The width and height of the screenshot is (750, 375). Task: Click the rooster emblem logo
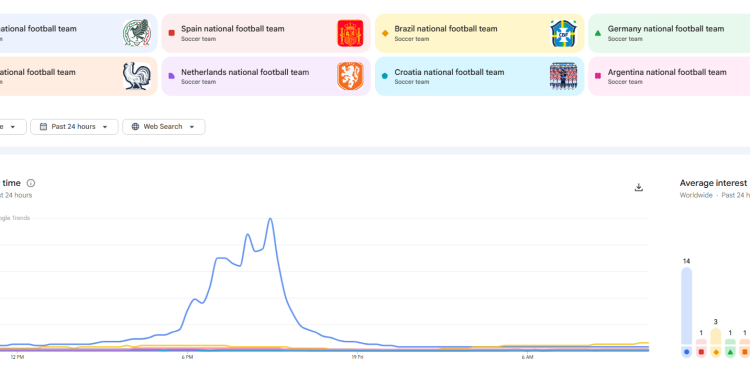[137, 77]
